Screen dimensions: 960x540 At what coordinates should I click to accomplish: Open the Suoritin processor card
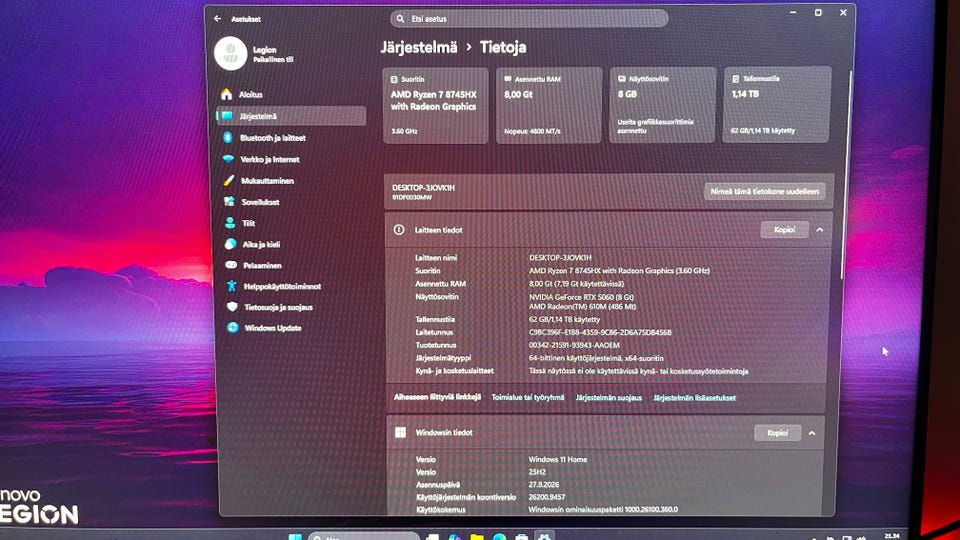(435, 105)
